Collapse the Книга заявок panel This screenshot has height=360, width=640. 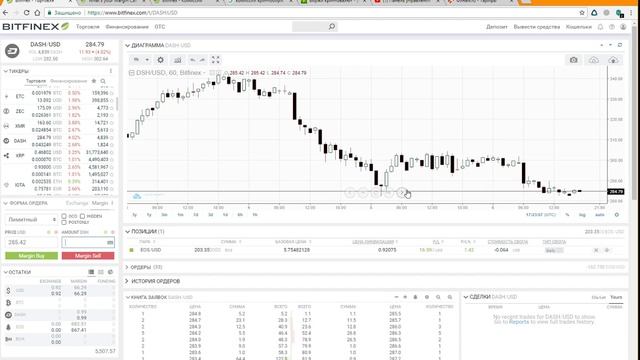point(127,297)
